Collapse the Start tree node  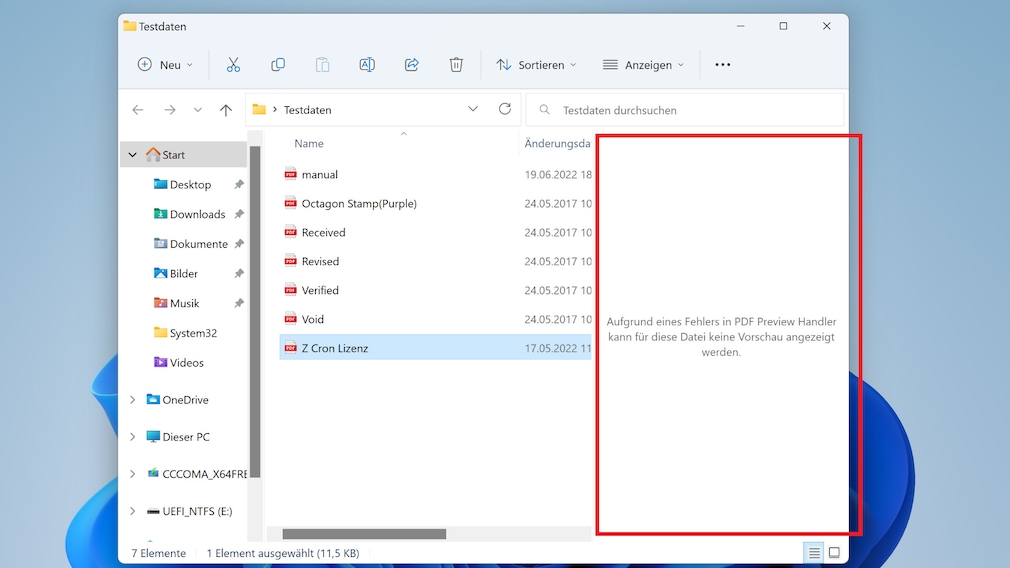[x=132, y=155]
